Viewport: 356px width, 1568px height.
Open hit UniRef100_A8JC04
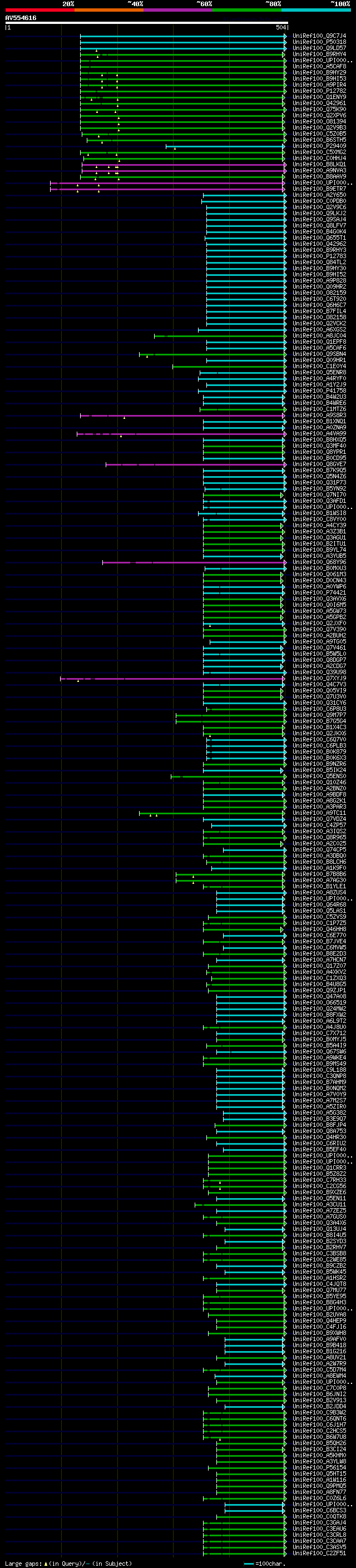tap(319, 335)
